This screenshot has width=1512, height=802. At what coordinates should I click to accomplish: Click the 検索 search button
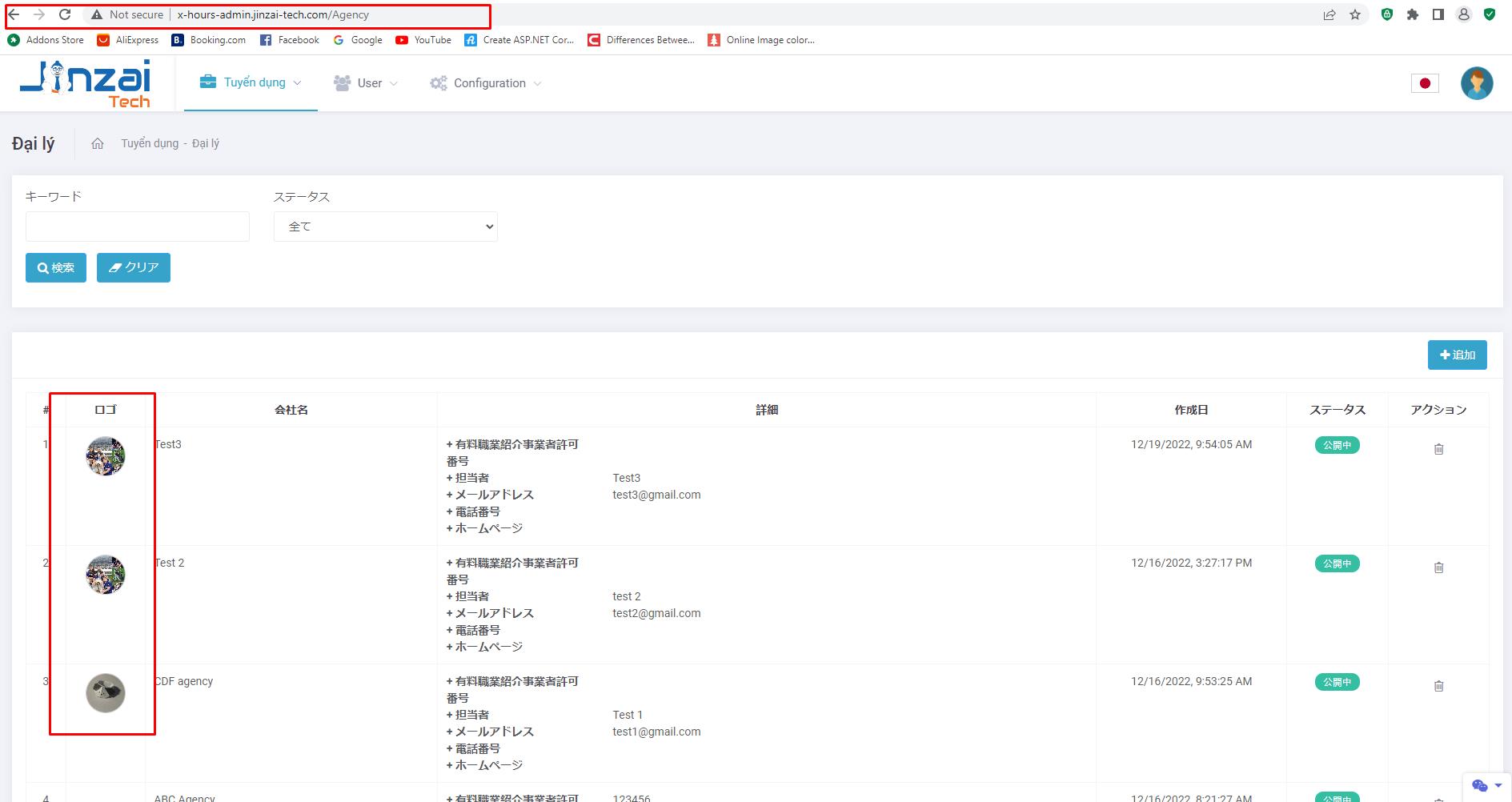(x=56, y=267)
